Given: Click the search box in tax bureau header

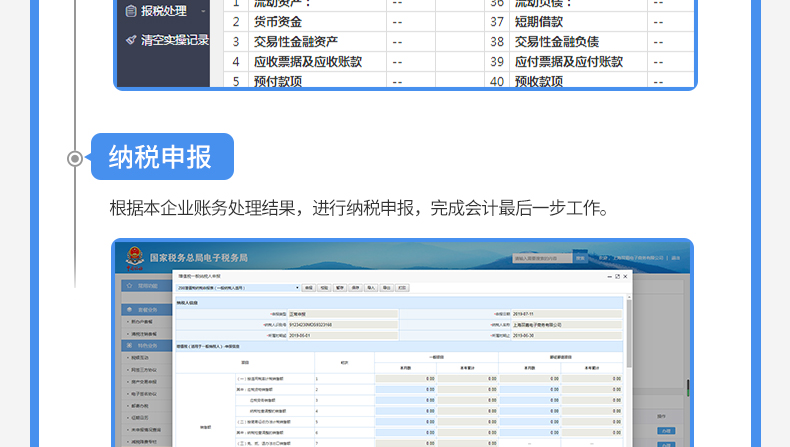Looking at the screenshot, I should point(541,258).
